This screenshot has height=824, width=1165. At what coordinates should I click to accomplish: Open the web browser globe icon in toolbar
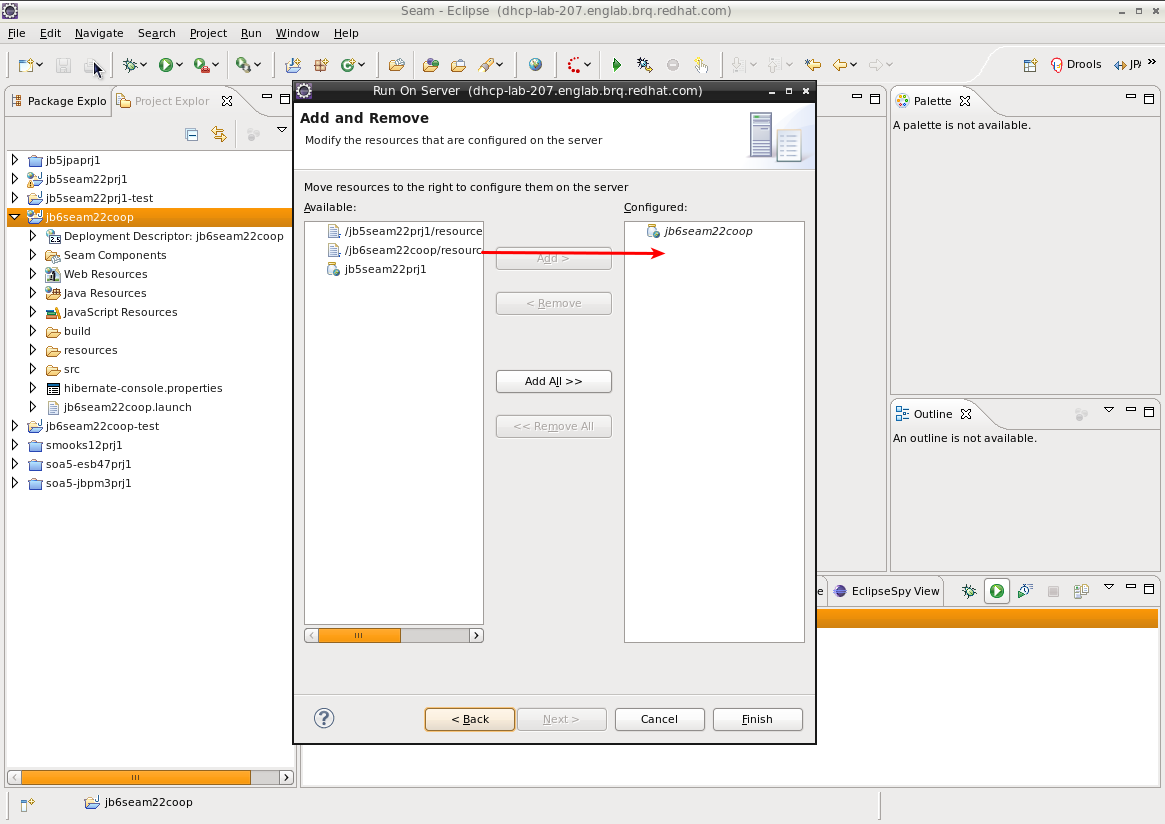click(536, 65)
